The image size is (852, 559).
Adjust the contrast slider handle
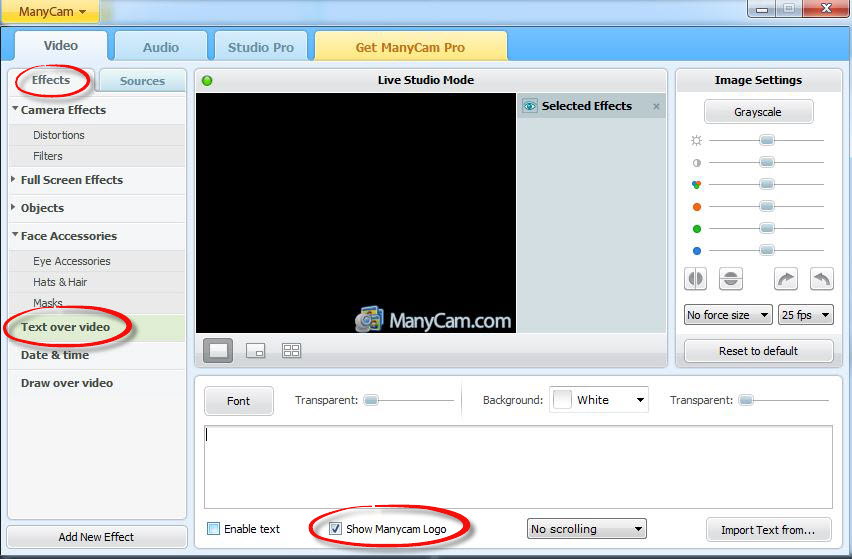coord(767,162)
